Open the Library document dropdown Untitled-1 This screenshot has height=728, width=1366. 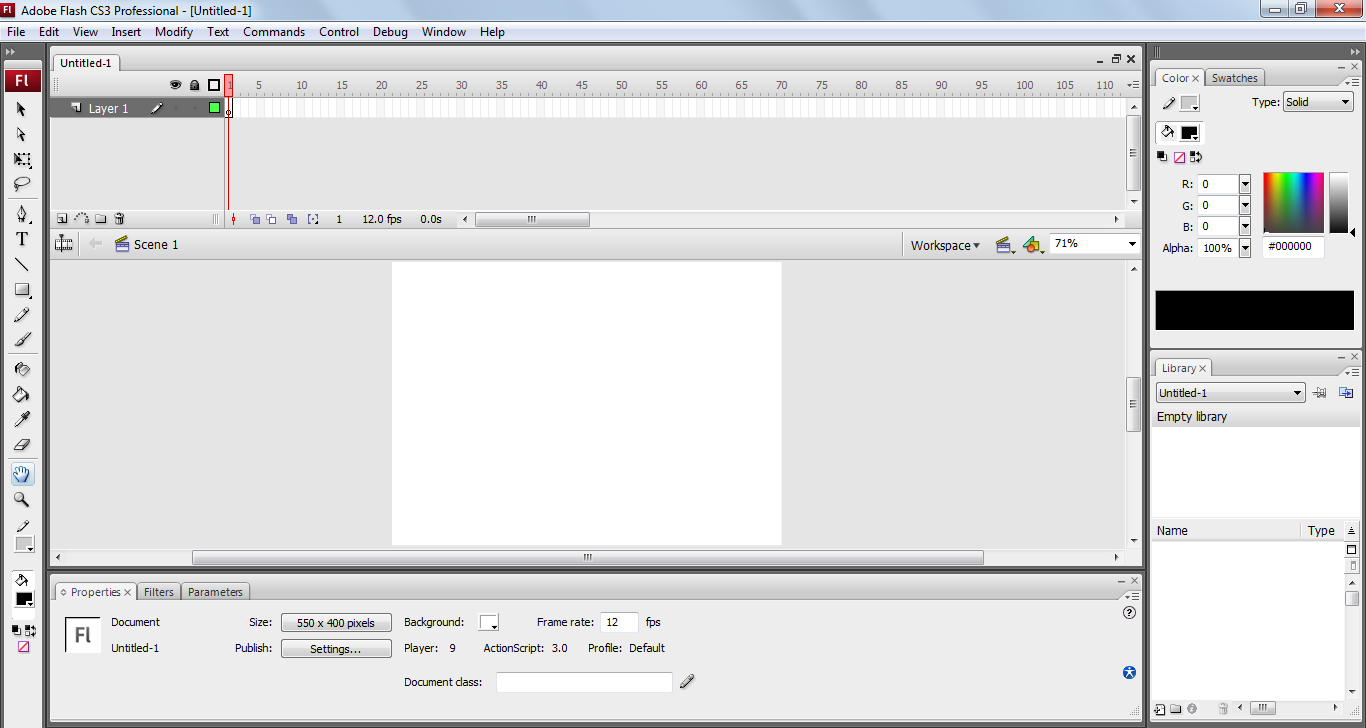tap(1231, 393)
